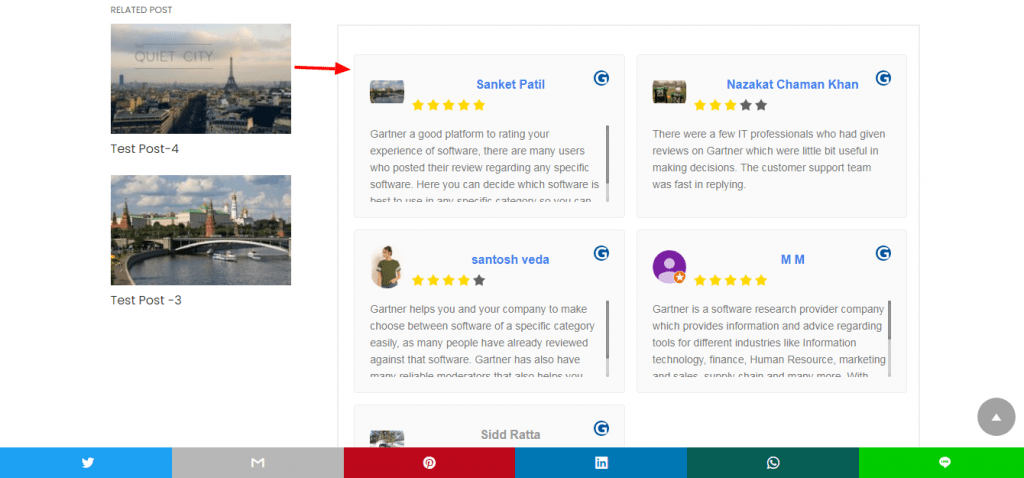Open the Nazakat Chaman Khan reviewer link
Viewport: 1024px width, 478px height.
[792, 84]
